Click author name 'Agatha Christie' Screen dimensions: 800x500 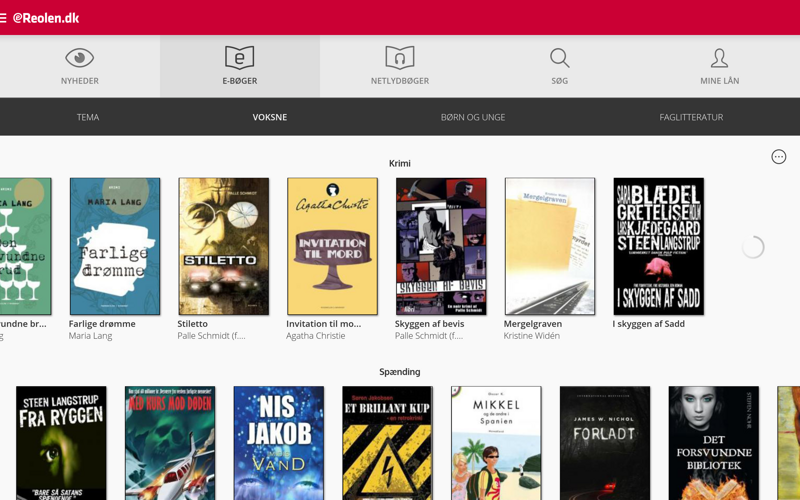[315, 336]
